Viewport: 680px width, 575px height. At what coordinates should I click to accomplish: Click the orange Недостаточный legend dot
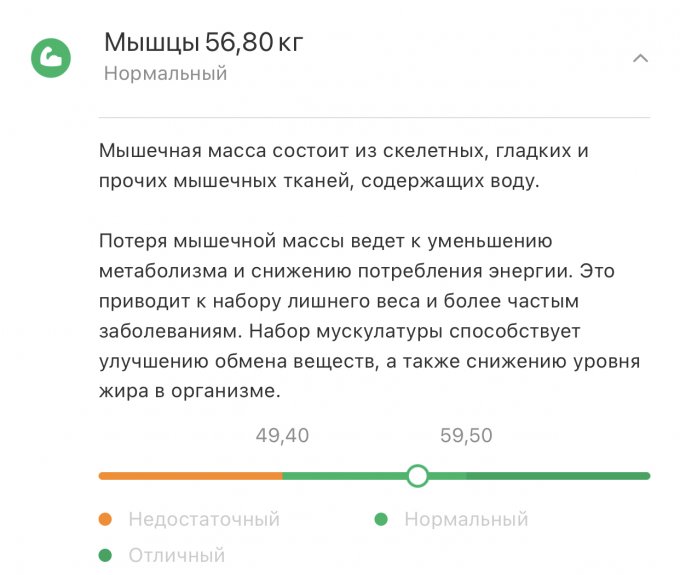(105, 519)
